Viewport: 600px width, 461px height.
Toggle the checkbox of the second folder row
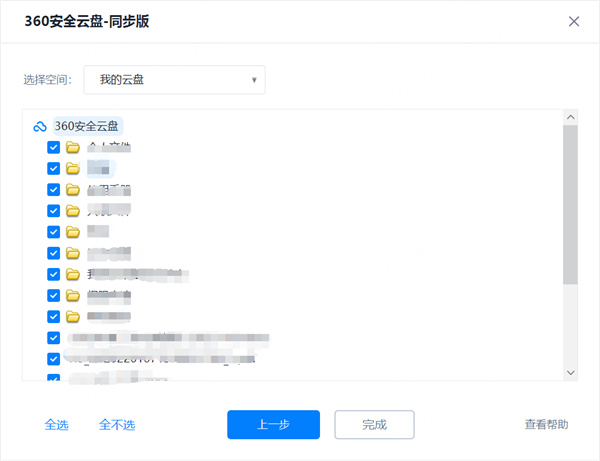(x=54, y=168)
